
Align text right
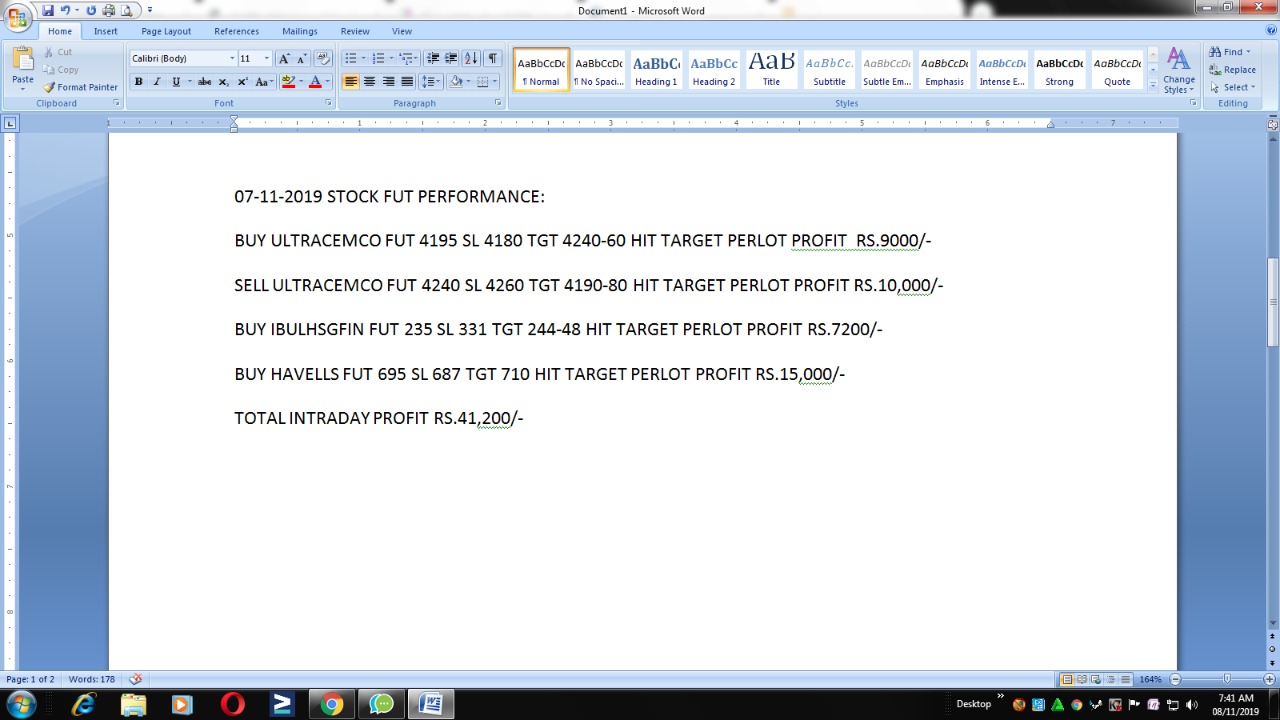[x=388, y=82]
